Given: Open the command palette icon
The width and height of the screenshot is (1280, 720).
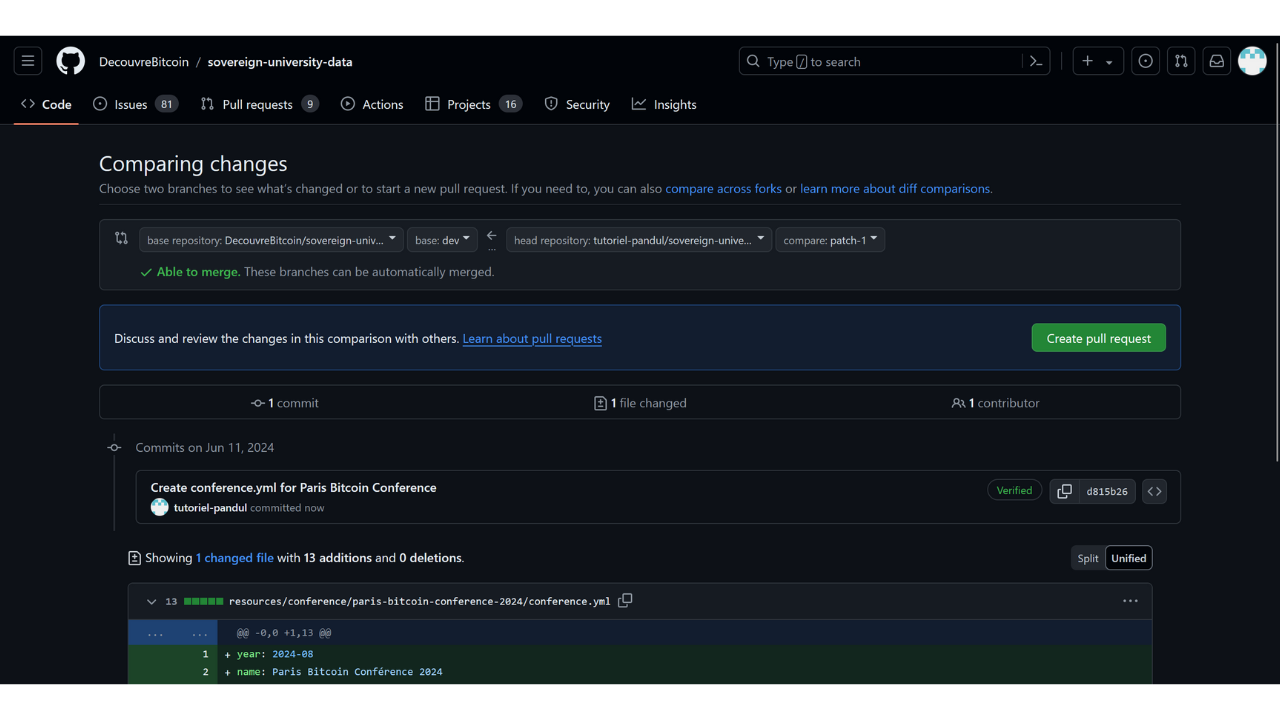Looking at the screenshot, I should pos(1036,61).
